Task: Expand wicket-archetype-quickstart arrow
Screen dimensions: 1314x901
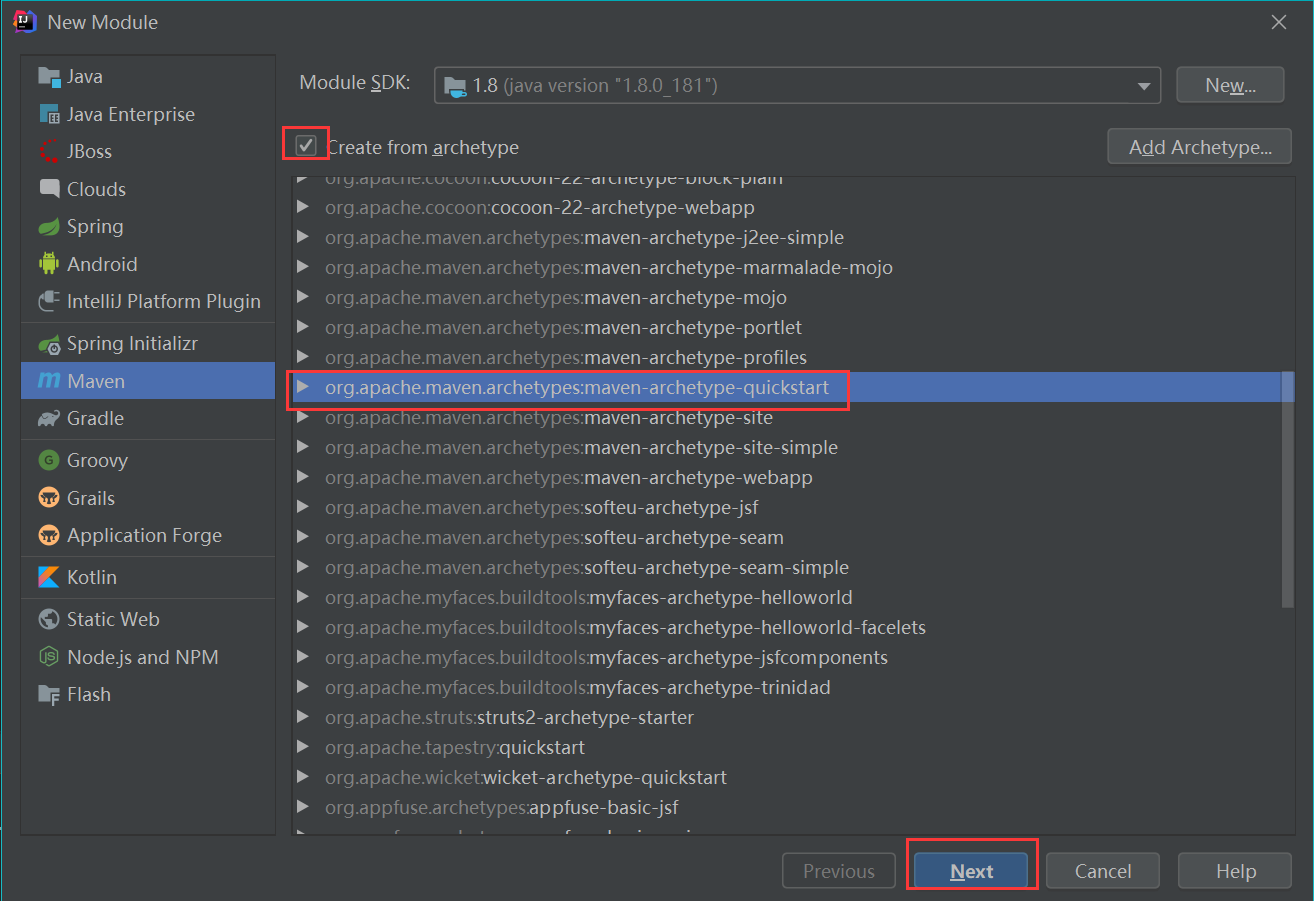Action: [x=303, y=777]
